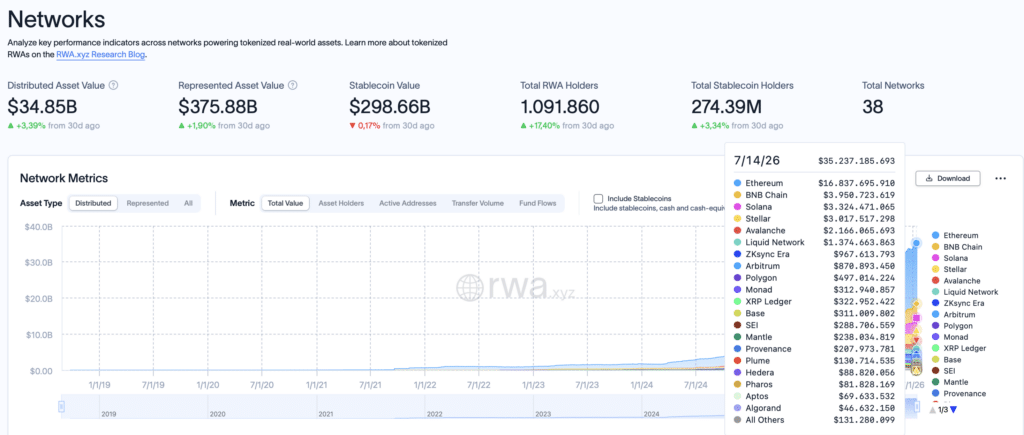This screenshot has width=1024, height=435.
Task: Open the info icon beside Represented Asset Value
Action: [293, 86]
